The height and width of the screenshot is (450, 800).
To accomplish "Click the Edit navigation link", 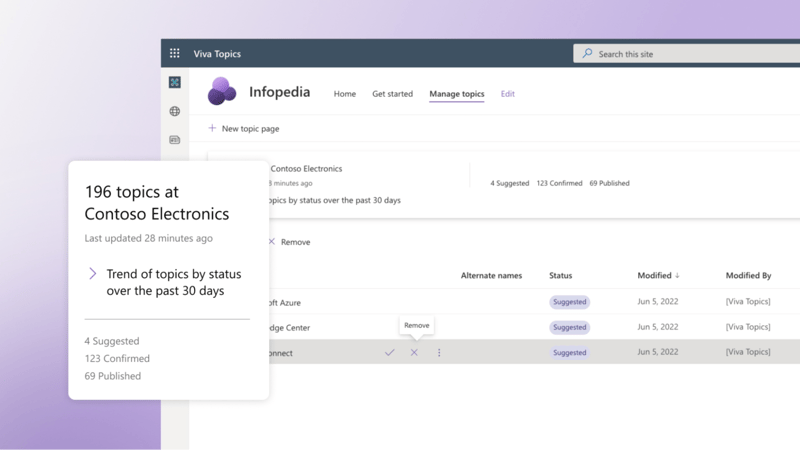I will pos(508,94).
